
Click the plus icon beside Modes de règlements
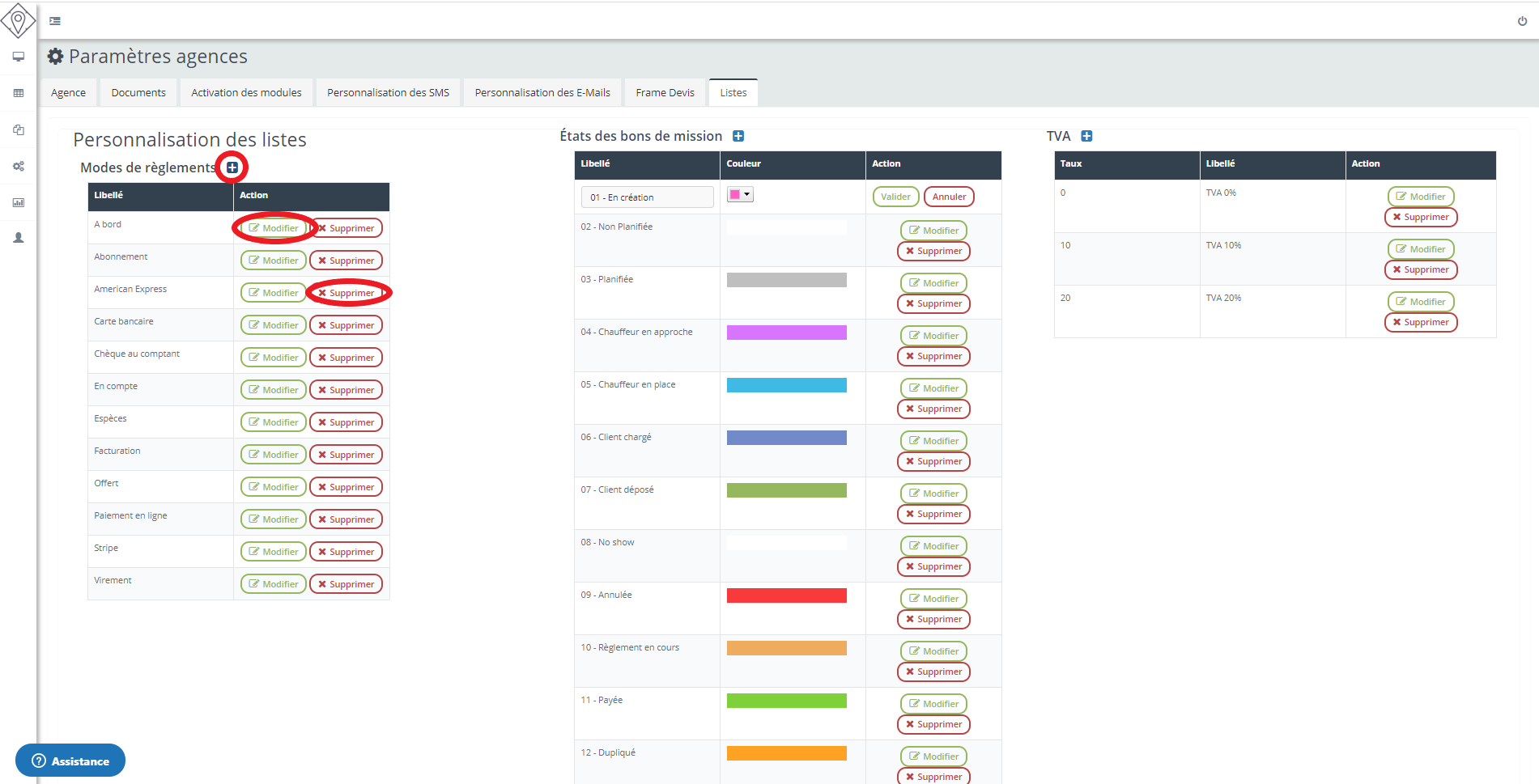[x=232, y=167]
